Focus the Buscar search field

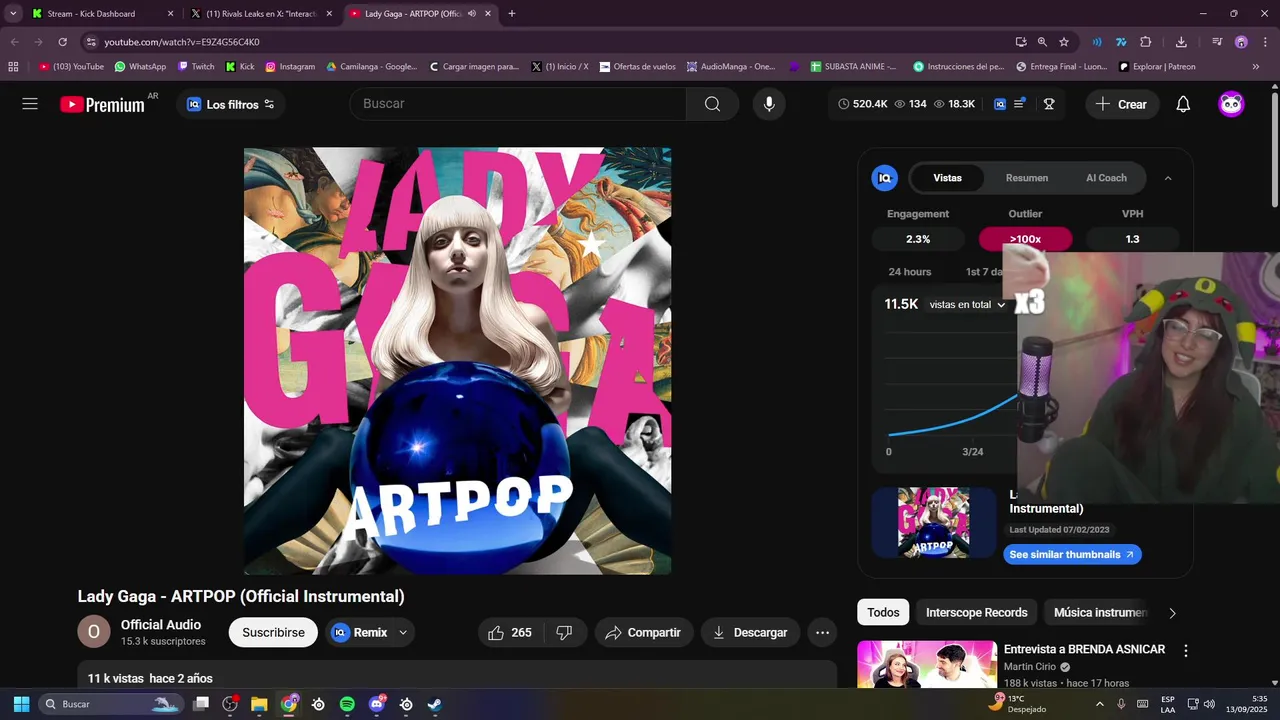point(518,104)
